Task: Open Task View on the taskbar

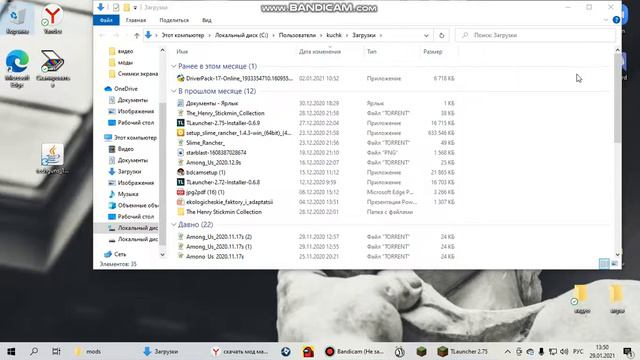Action: coord(56,351)
